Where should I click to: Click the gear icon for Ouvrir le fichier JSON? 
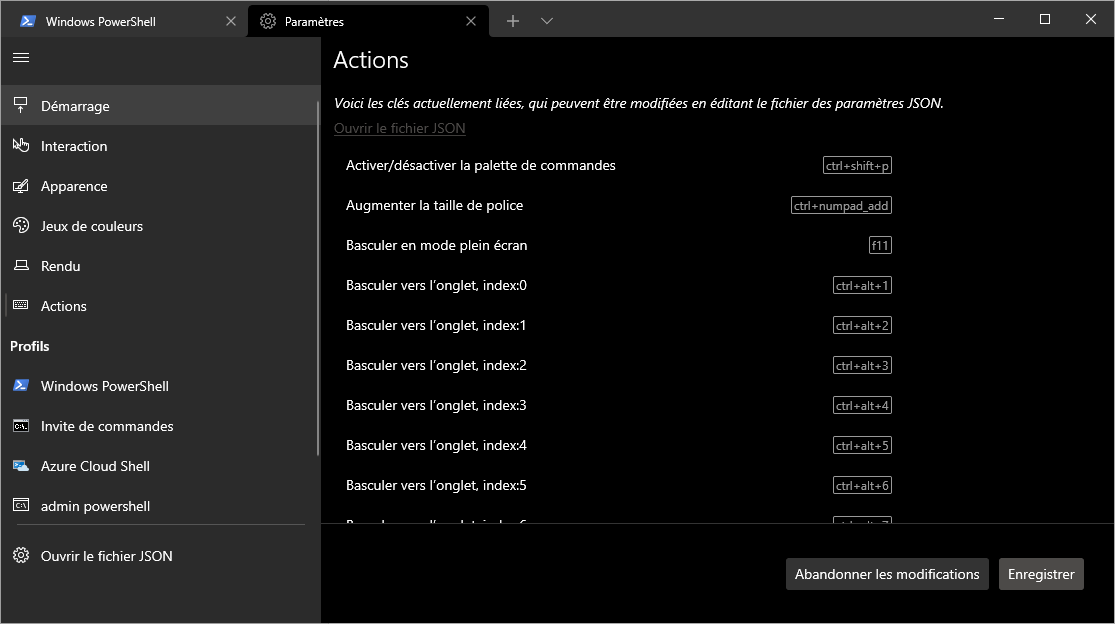tap(20, 556)
